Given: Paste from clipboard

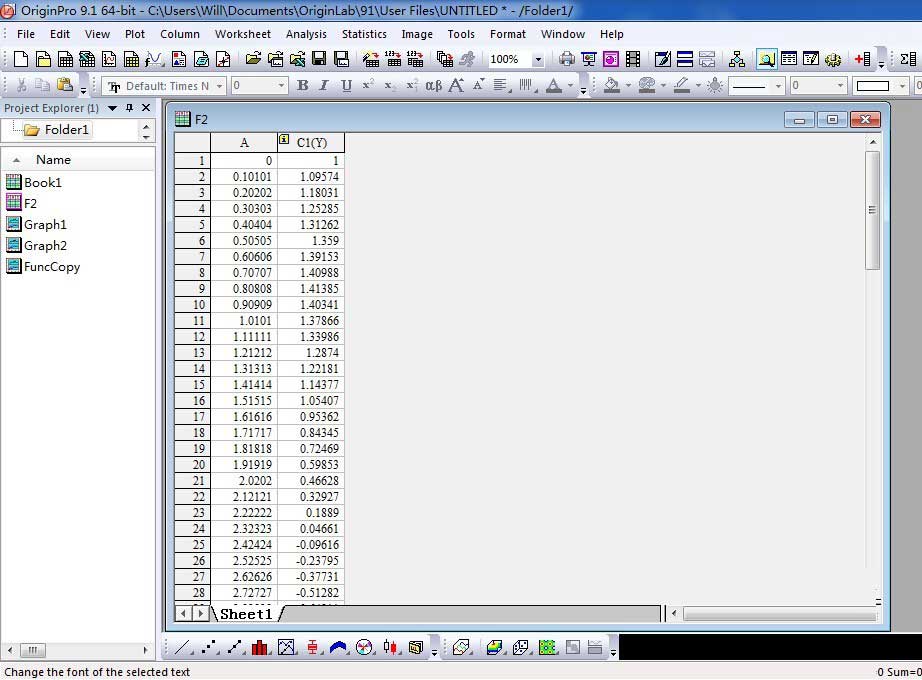Looking at the screenshot, I should coord(65,85).
